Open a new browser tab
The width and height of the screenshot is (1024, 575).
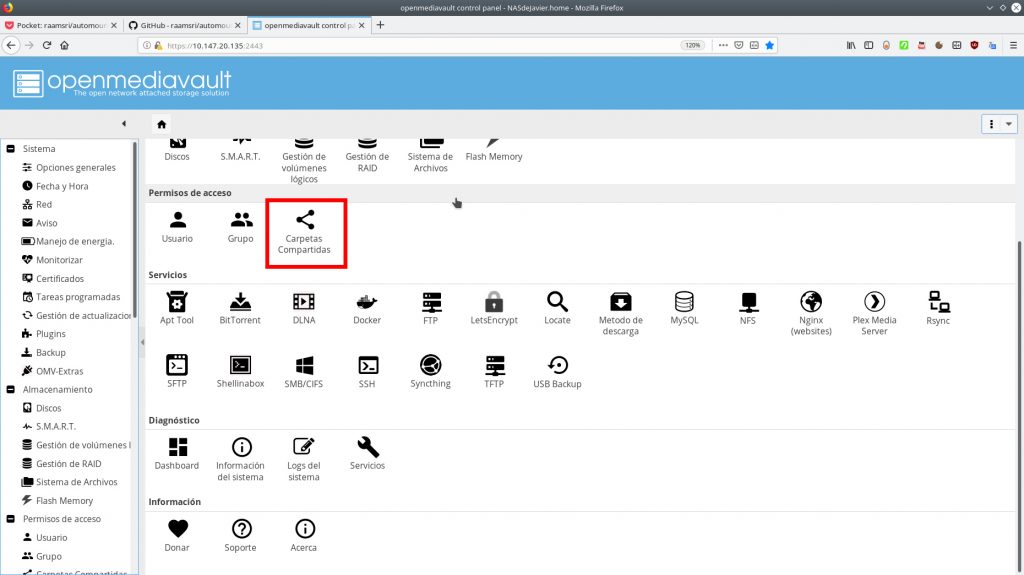[x=380, y=25]
